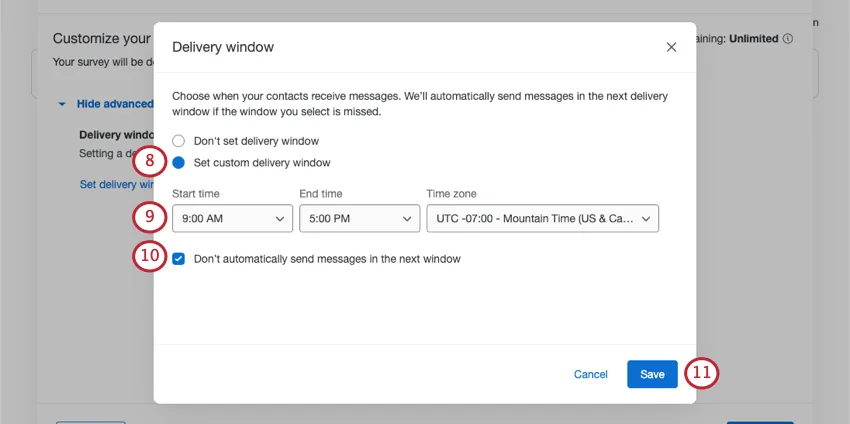Uncheck "Don't automatically send messages" checkbox
Screen dimensions: 850x424
click(178, 258)
